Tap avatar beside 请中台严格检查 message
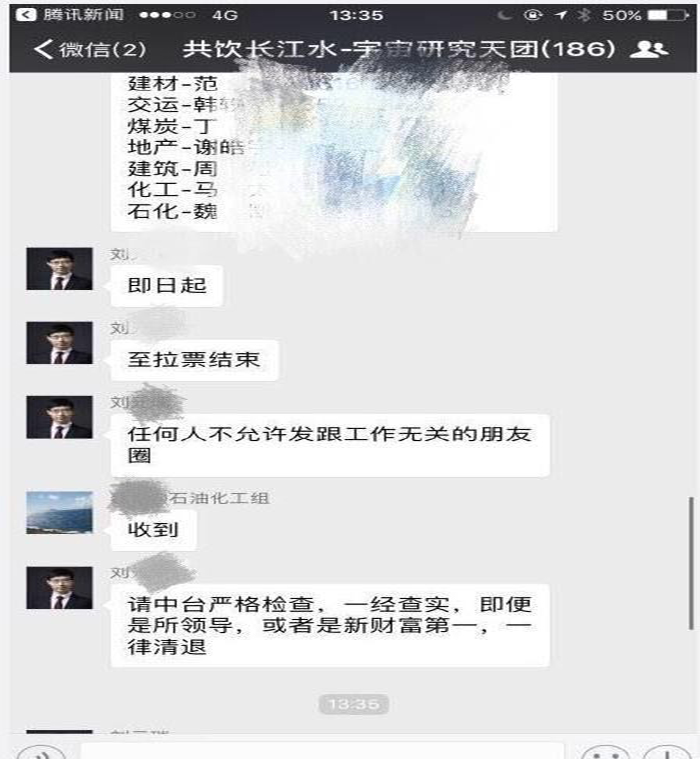The height and width of the screenshot is (759, 700). tap(59, 588)
